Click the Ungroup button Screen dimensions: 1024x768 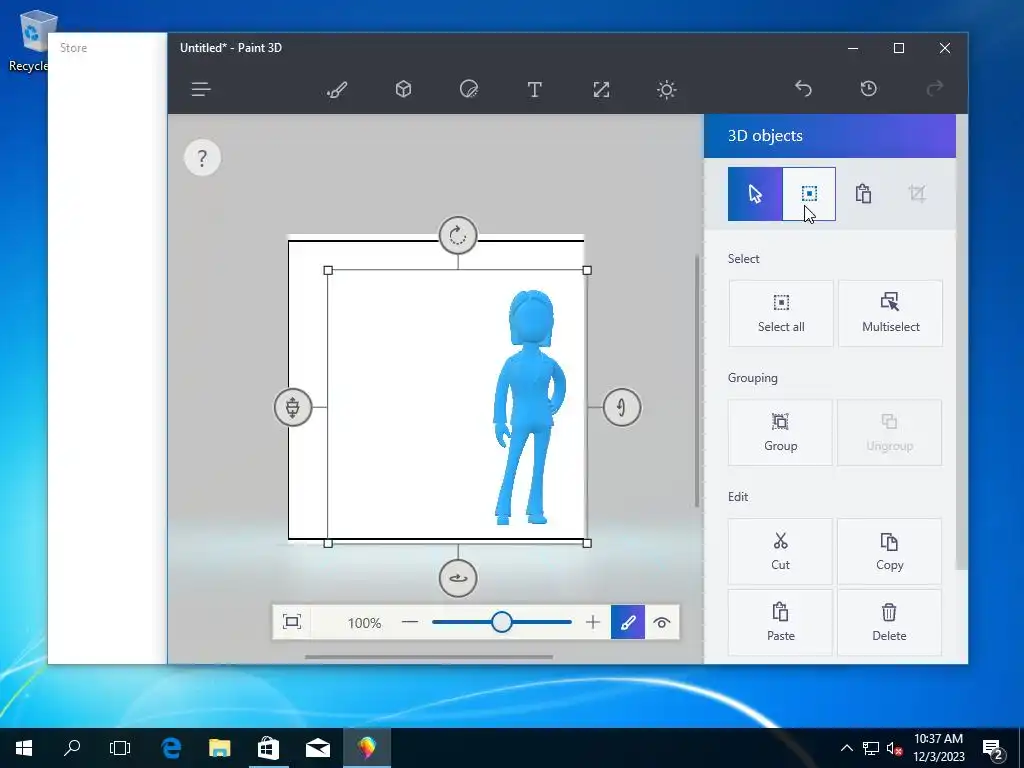[x=889, y=432]
